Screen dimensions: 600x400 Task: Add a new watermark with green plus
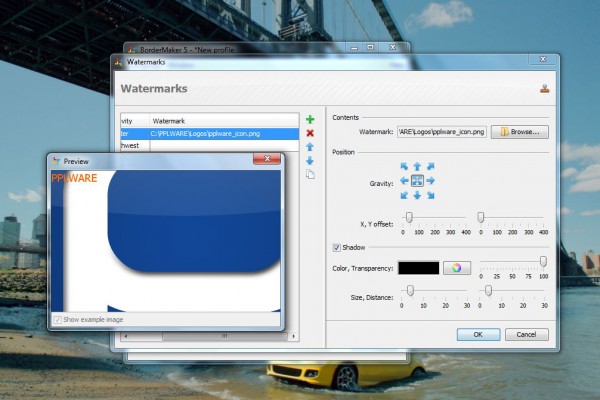click(x=310, y=119)
